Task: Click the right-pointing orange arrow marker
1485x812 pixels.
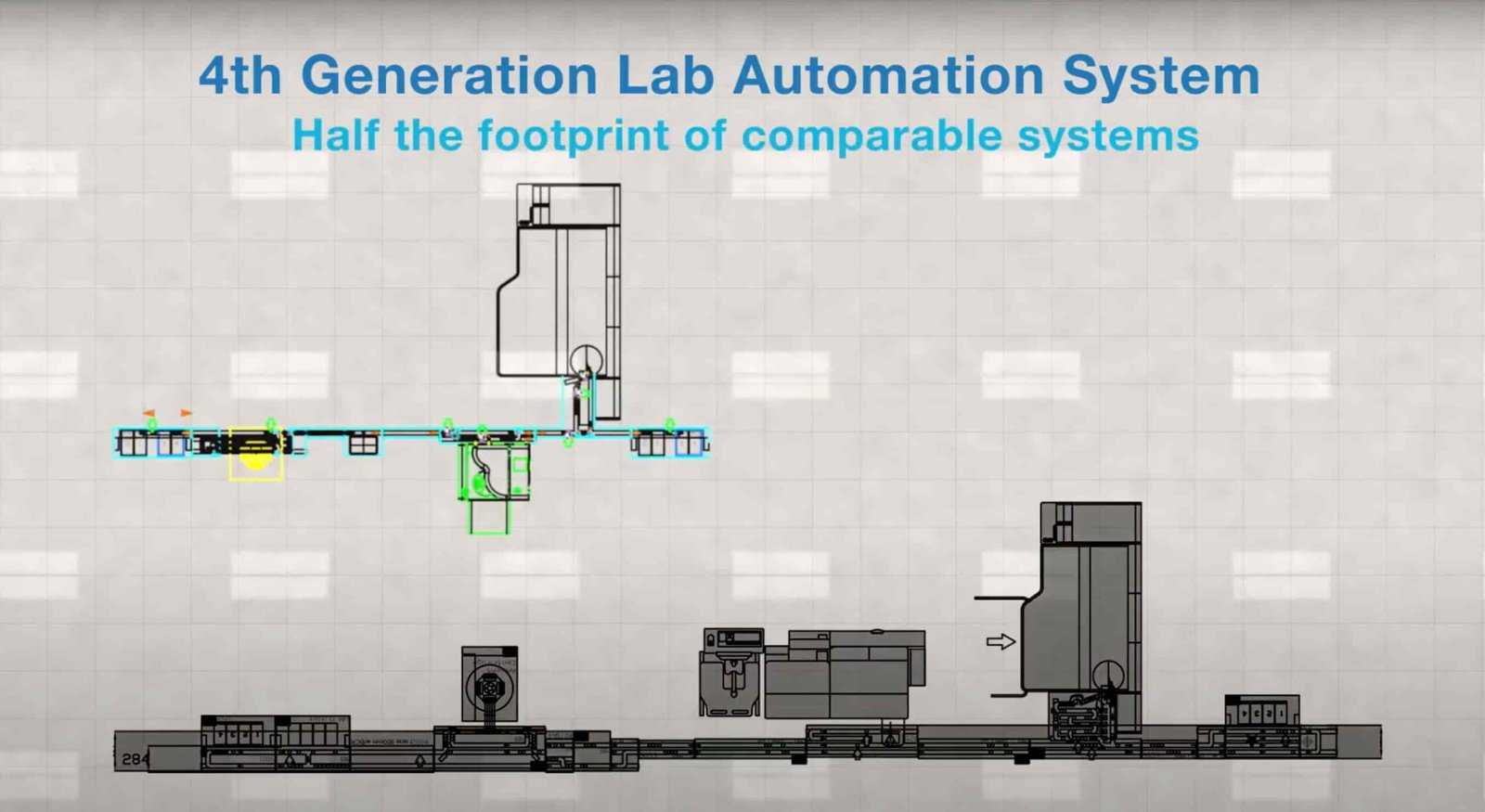Action: tap(187, 412)
